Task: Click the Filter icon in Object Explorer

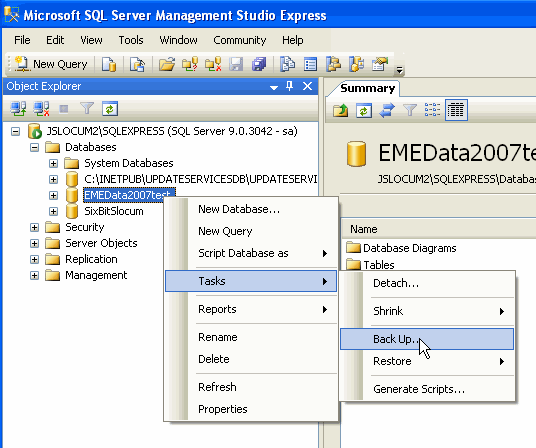Action: point(87,109)
